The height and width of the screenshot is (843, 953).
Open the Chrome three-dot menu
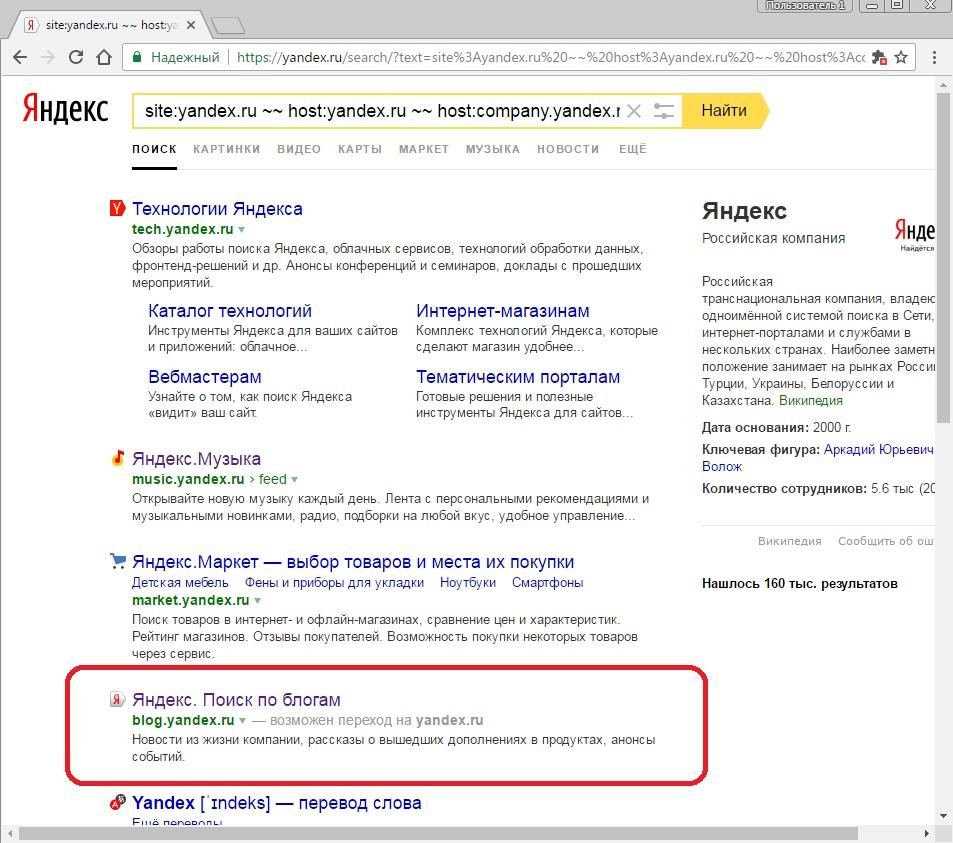coord(934,58)
